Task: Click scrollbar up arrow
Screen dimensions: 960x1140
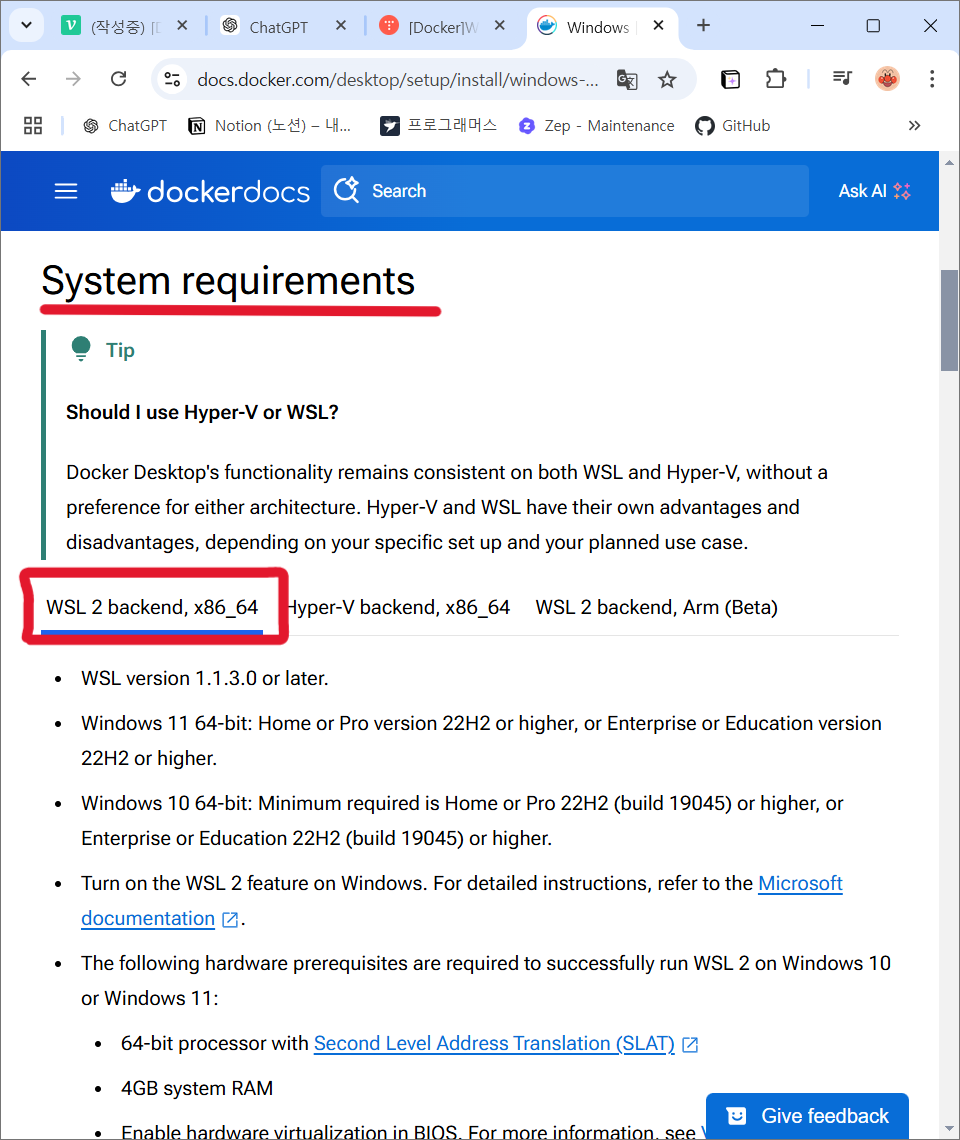Action: tap(949, 162)
